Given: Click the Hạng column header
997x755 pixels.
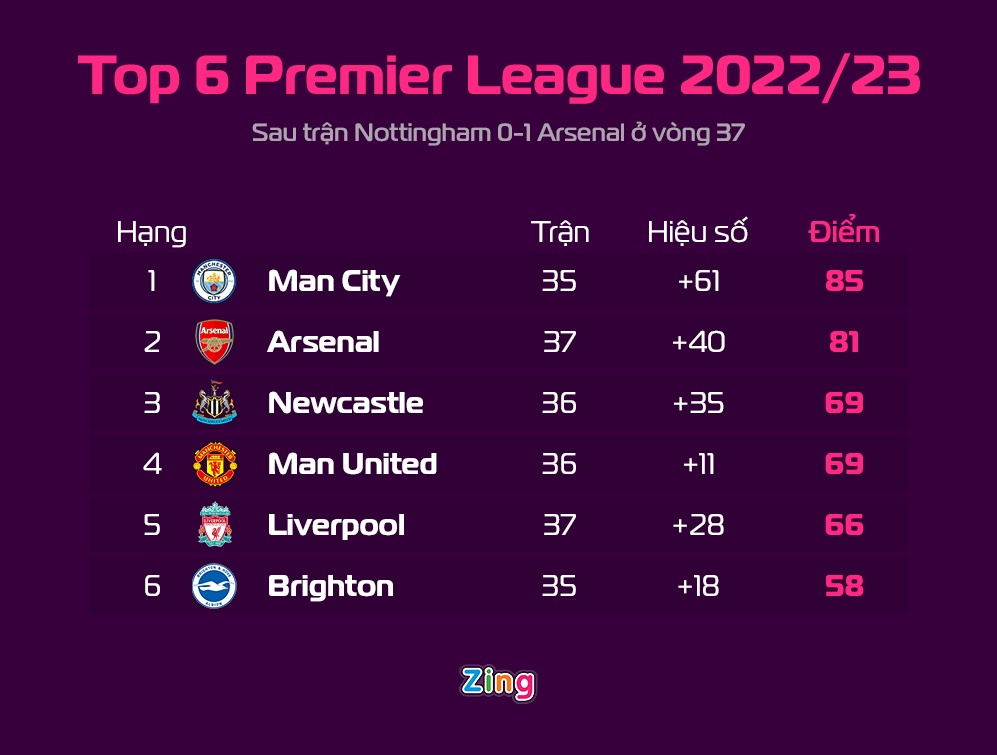Looking at the screenshot, I should click(151, 234).
